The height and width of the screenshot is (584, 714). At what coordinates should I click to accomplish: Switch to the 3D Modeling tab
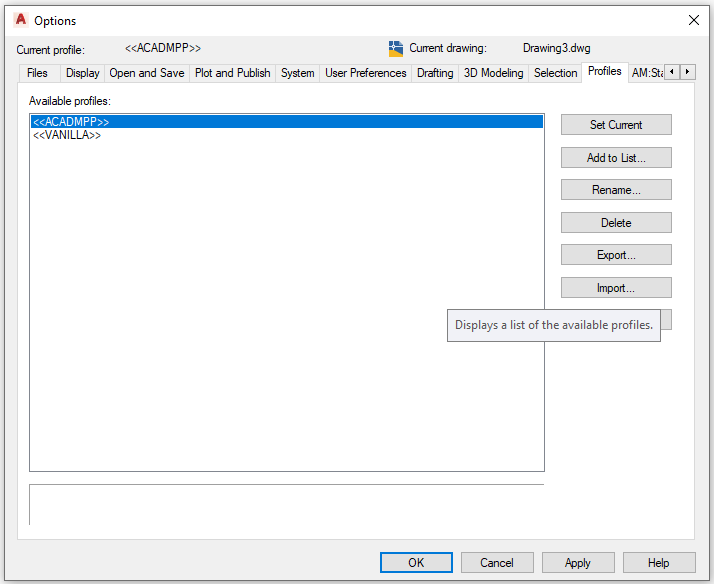493,73
